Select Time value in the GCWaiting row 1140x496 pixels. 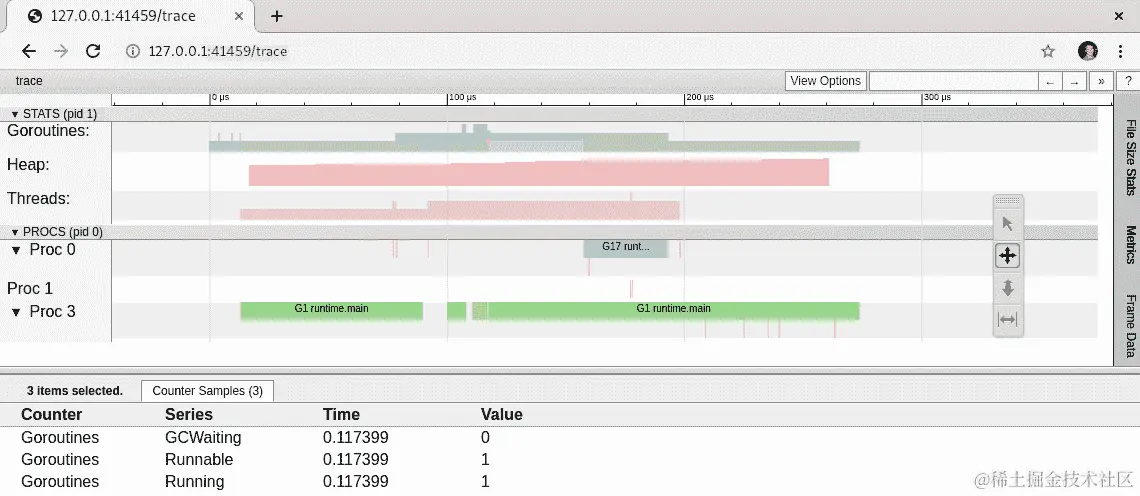(356, 438)
